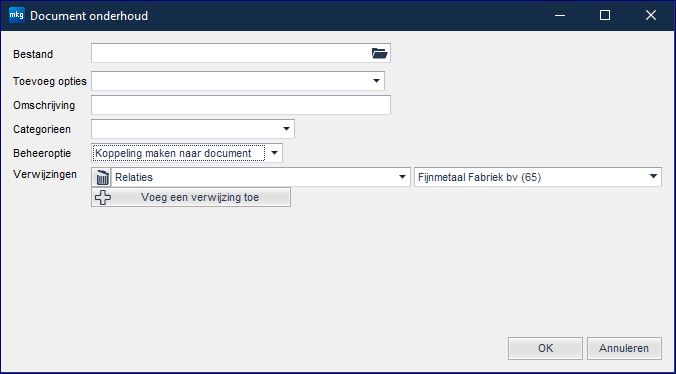
Task: Click the 'Document onderhoud' window title
Action: (x=89, y=16)
